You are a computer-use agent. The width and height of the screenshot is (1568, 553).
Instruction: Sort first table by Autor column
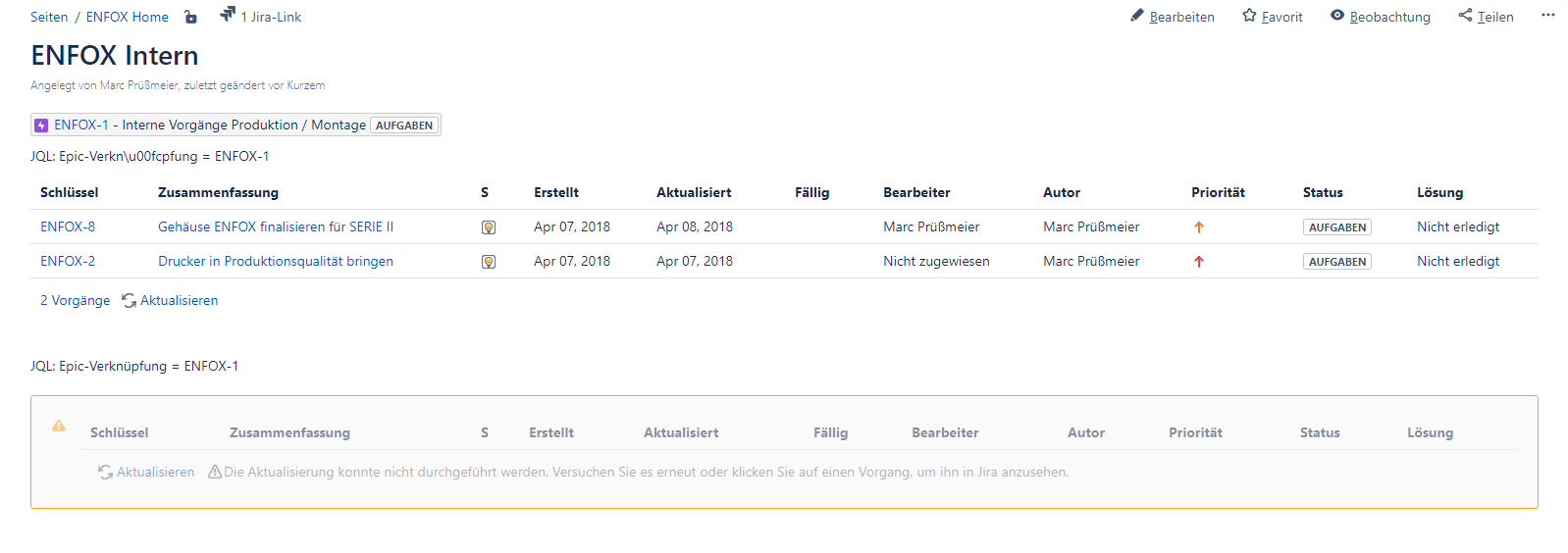click(1062, 192)
